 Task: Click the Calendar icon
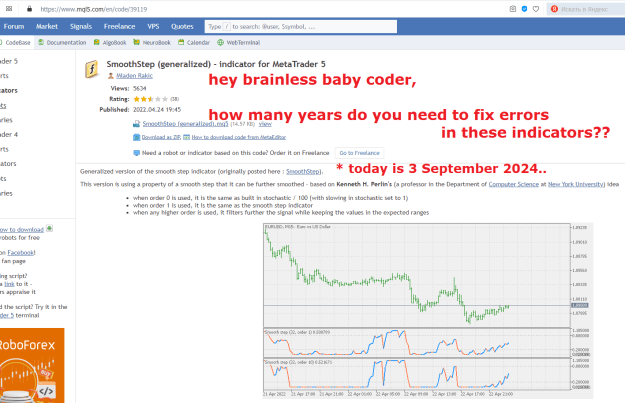click(x=181, y=42)
